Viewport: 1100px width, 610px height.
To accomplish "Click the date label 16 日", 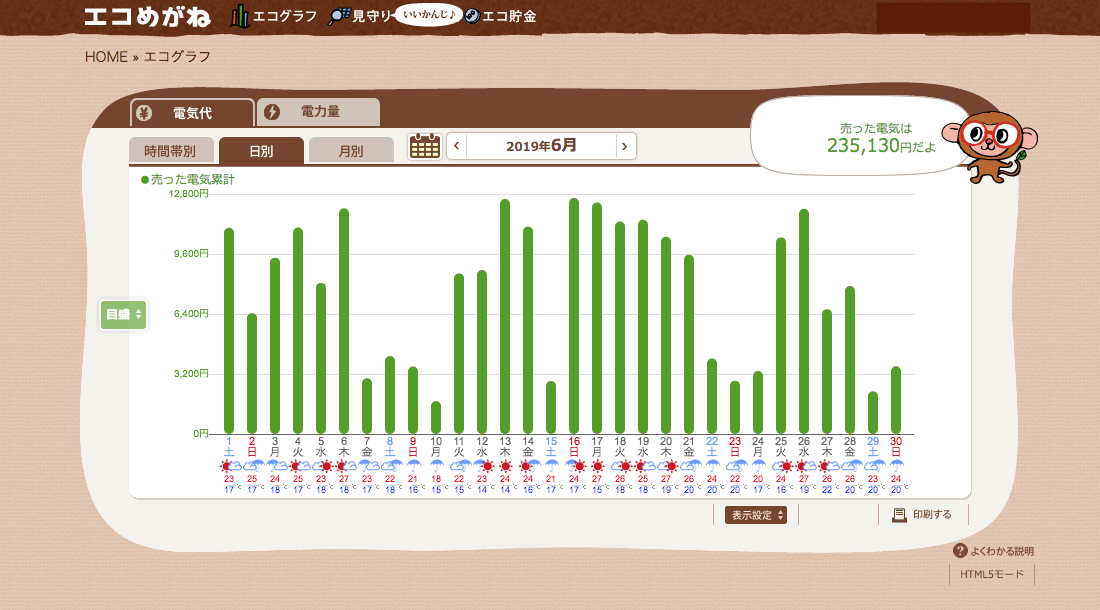I will pos(574,447).
